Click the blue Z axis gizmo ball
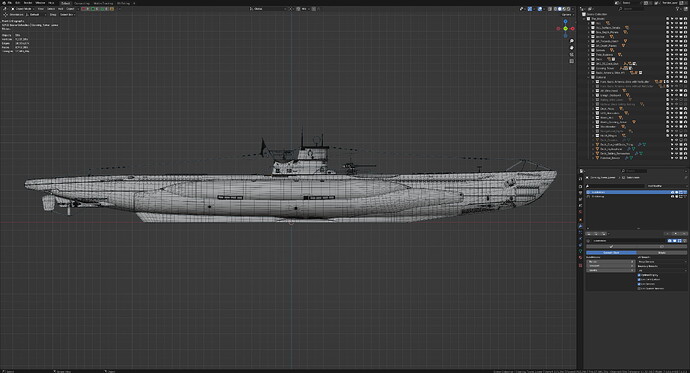This screenshot has height=373, width=690. coord(565,21)
